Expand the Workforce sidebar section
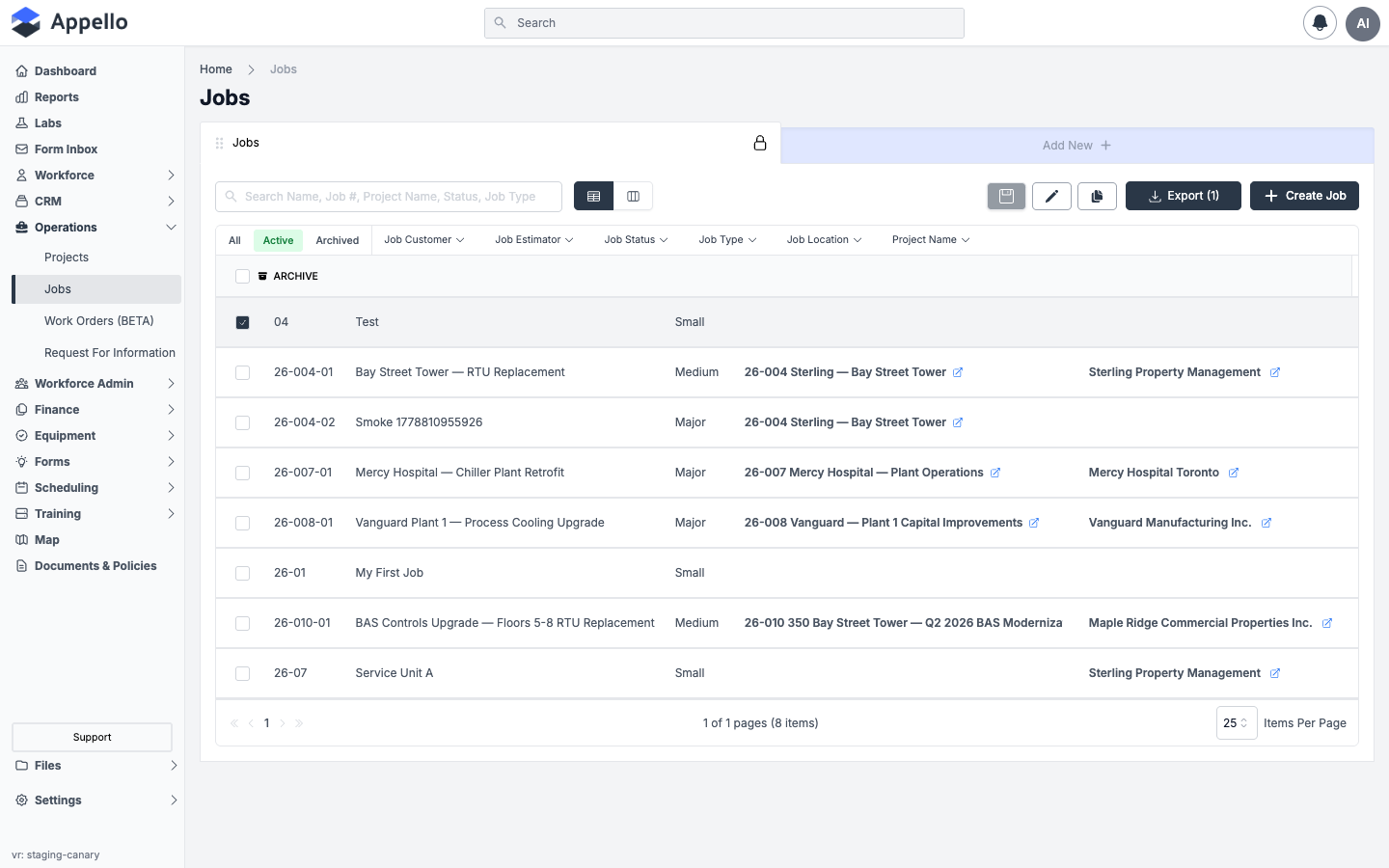The height and width of the screenshot is (868, 1389). click(96, 176)
